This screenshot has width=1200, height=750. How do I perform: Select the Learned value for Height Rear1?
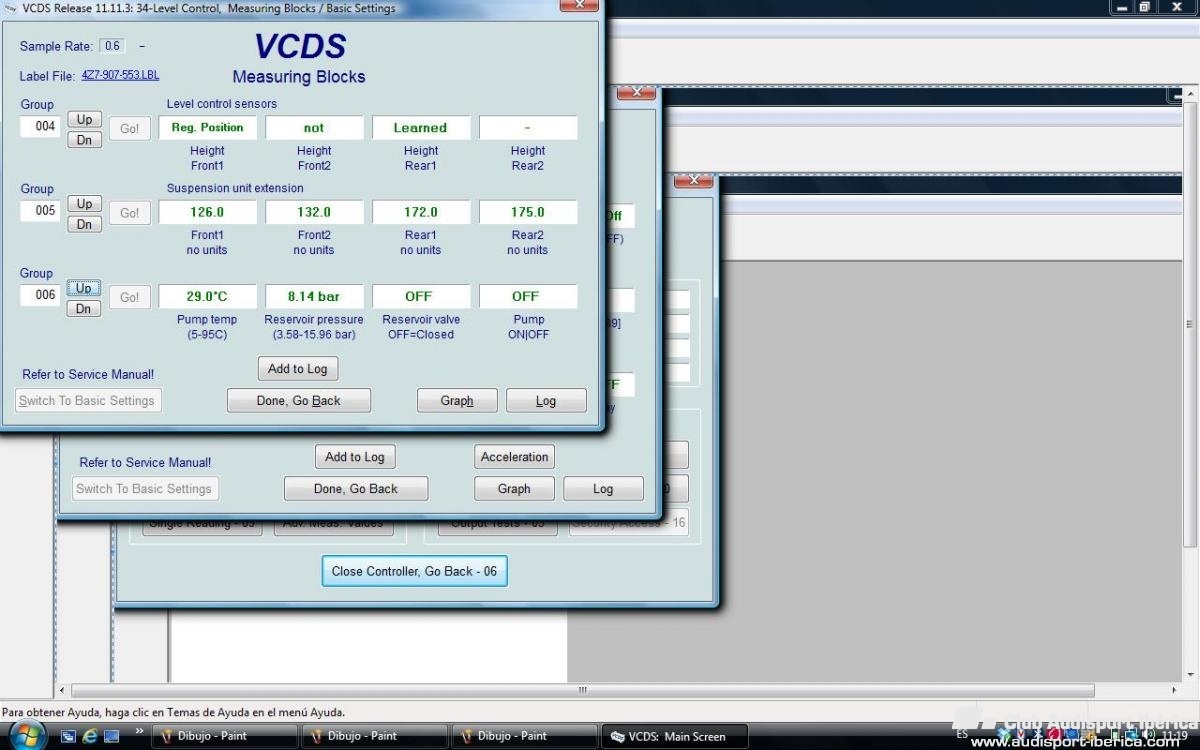(x=420, y=128)
